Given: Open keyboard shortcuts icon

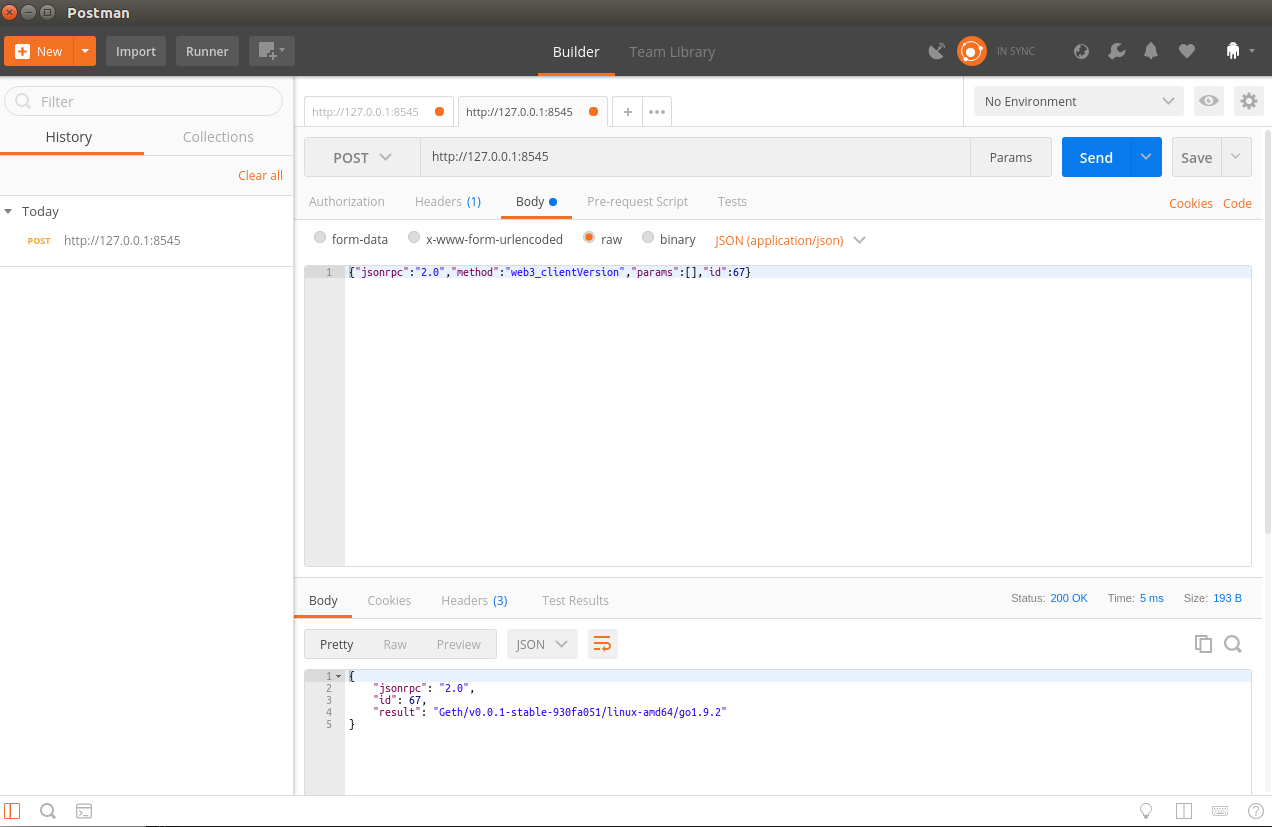Looking at the screenshot, I should pyautogui.click(x=1220, y=811).
